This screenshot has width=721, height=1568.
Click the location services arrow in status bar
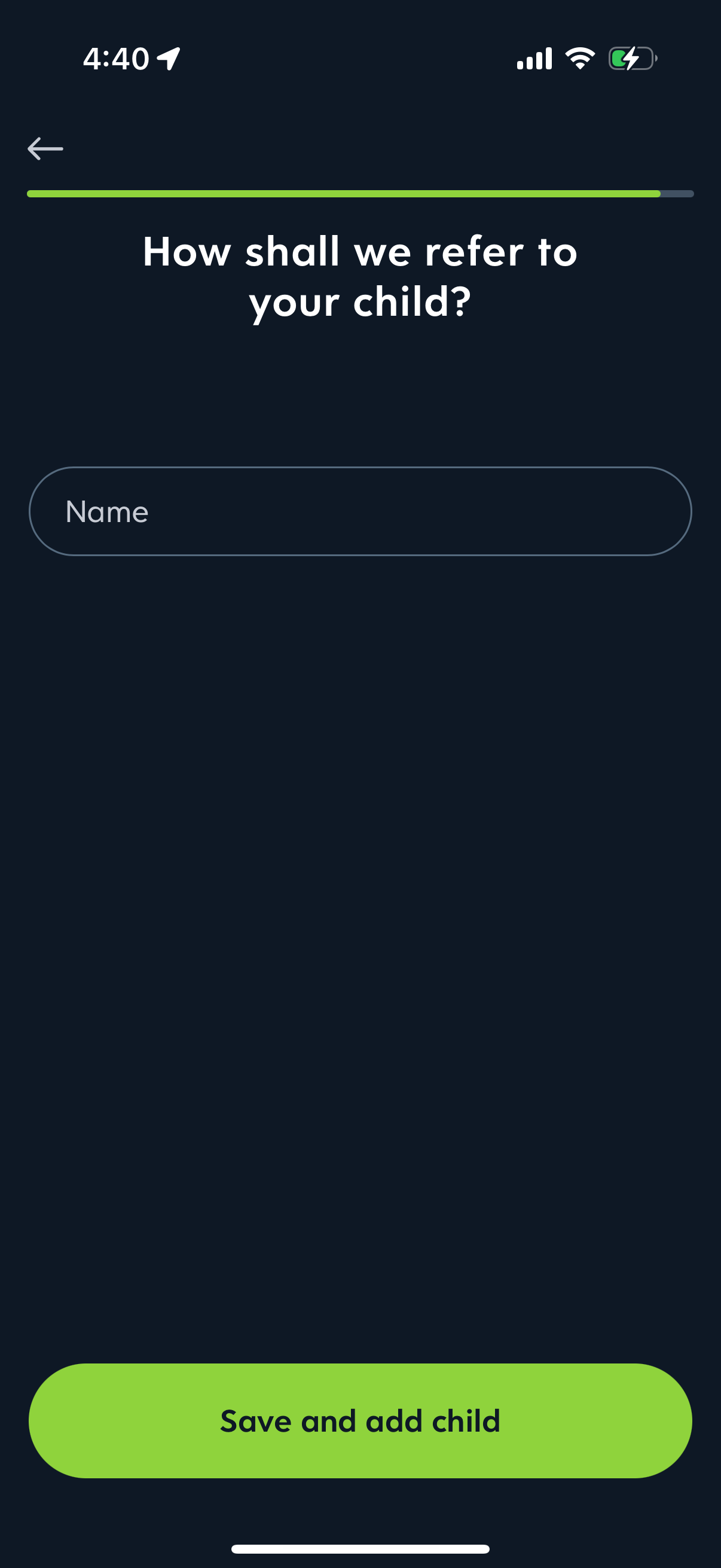[x=169, y=59]
